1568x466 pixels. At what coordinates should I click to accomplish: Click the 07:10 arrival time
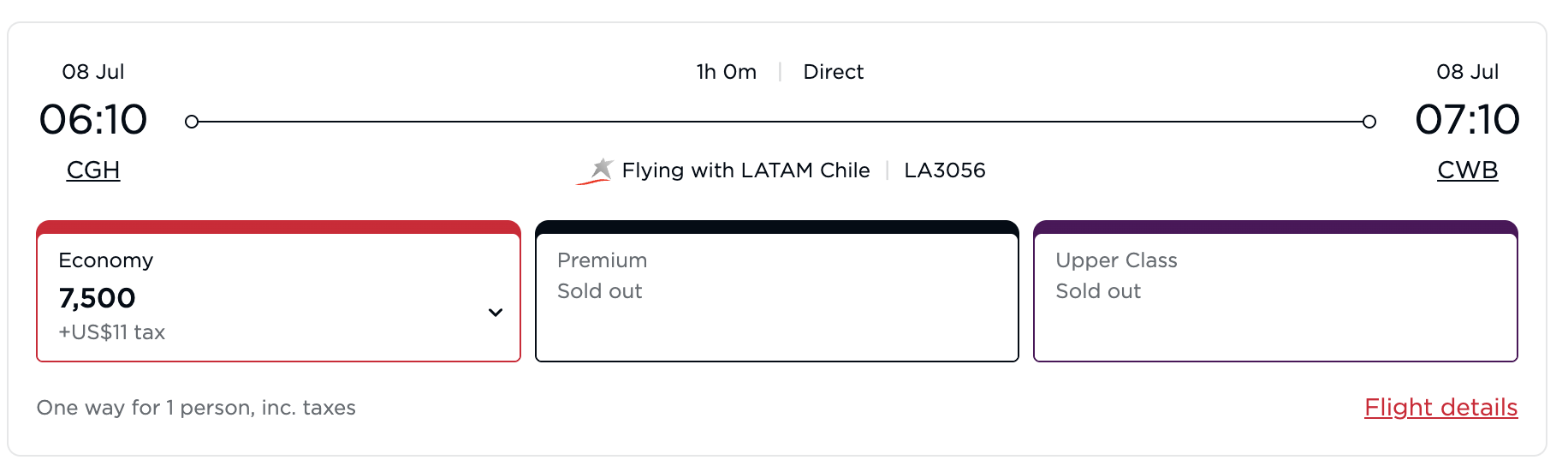1467,119
